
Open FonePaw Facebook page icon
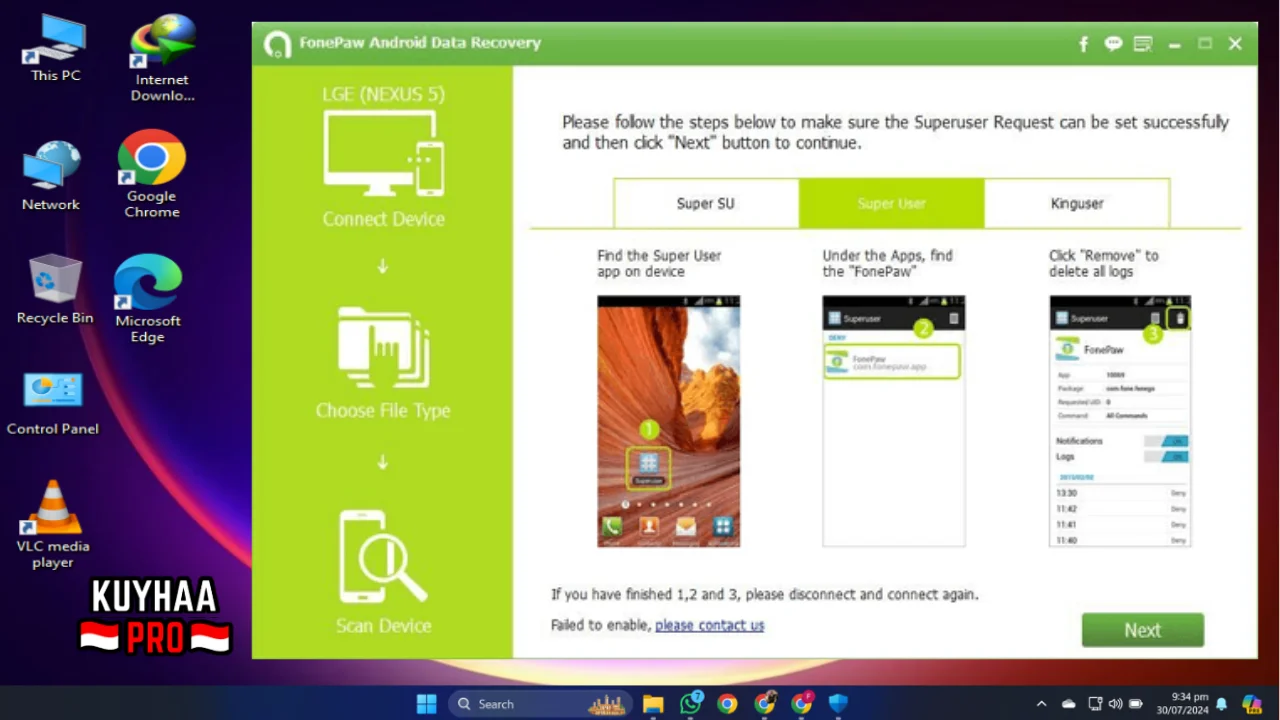click(x=1083, y=44)
